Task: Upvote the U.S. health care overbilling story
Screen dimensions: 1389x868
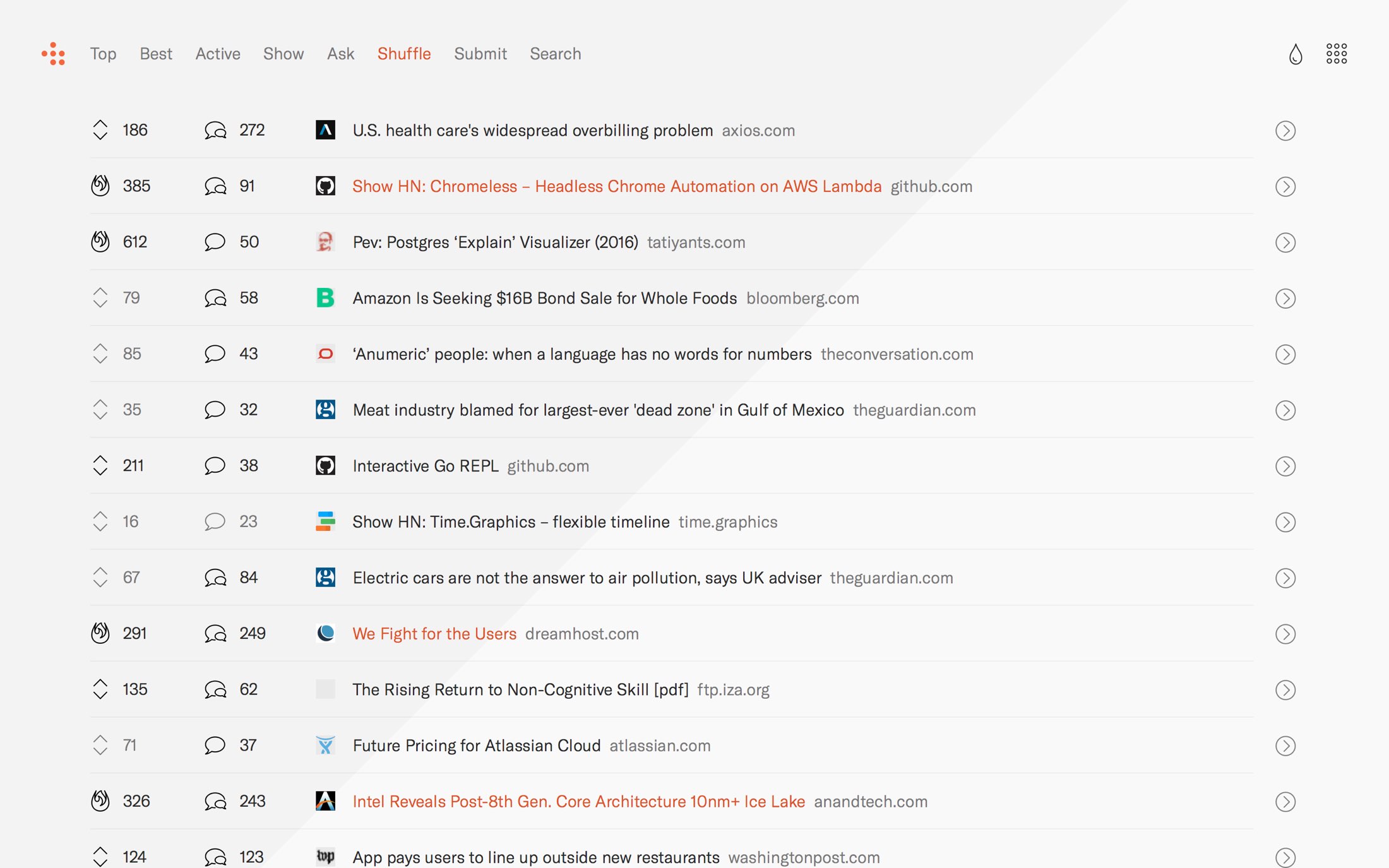Action: (100, 130)
